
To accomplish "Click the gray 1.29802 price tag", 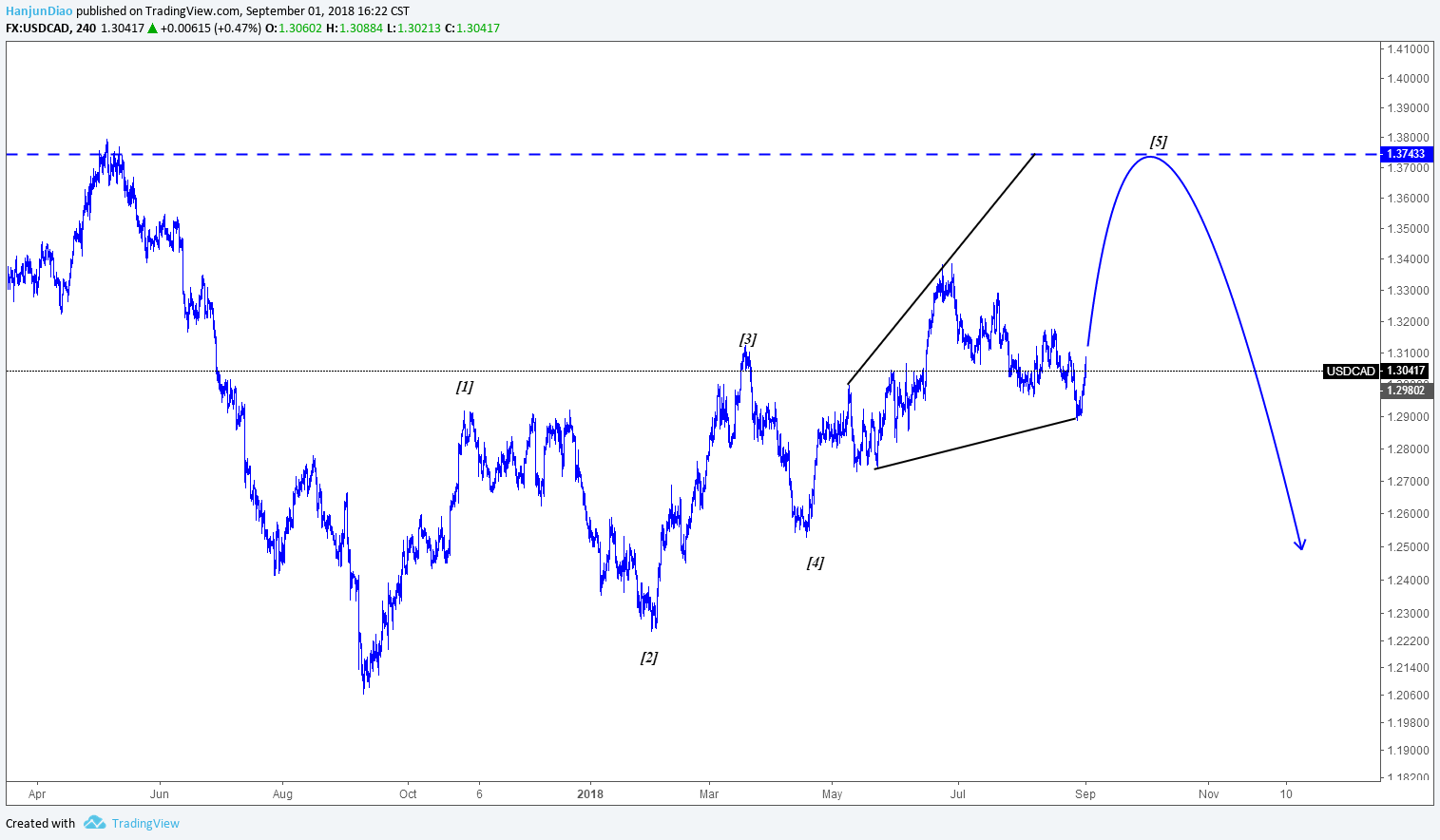I will [x=1405, y=391].
